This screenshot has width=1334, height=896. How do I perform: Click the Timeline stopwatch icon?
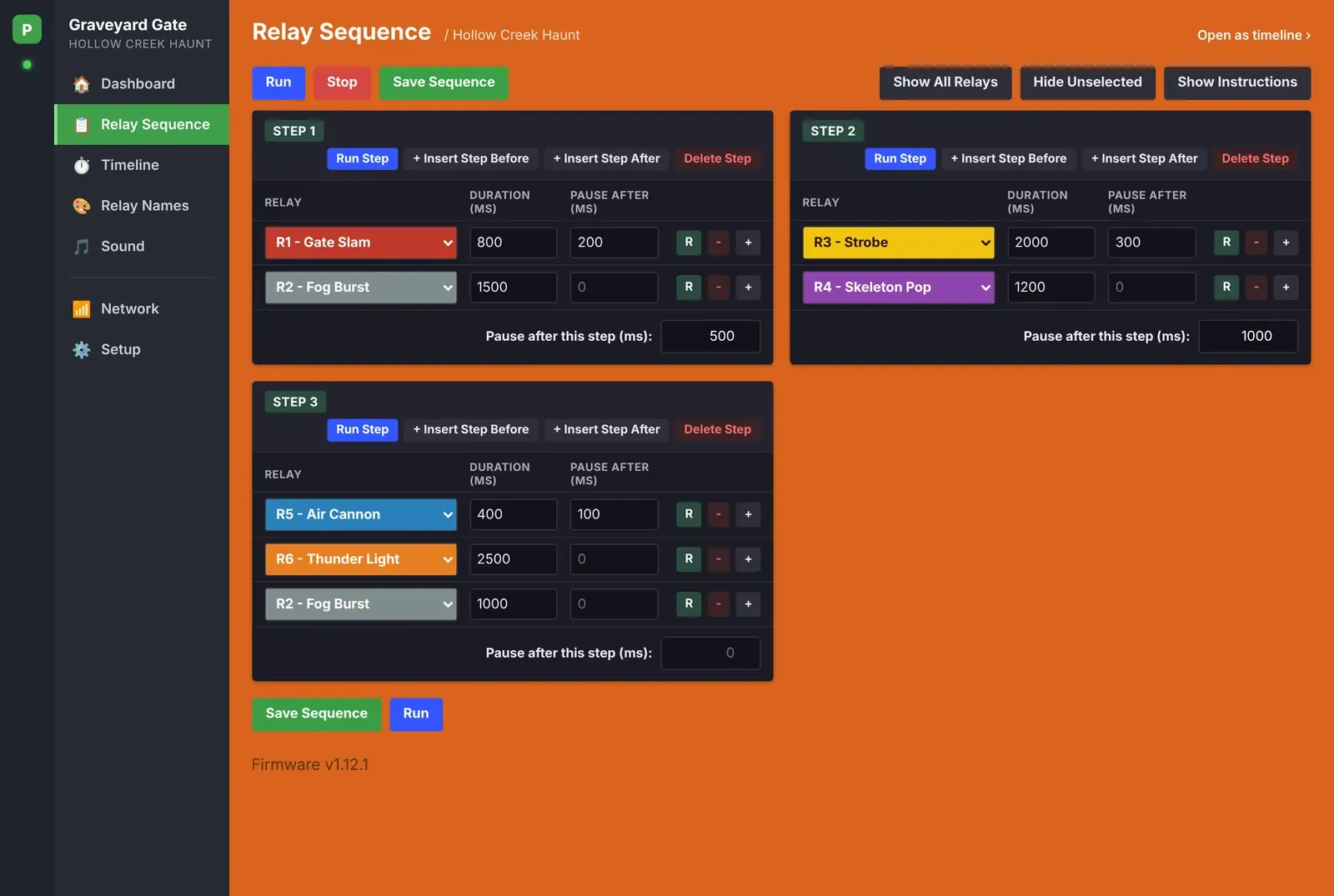[81, 166]
